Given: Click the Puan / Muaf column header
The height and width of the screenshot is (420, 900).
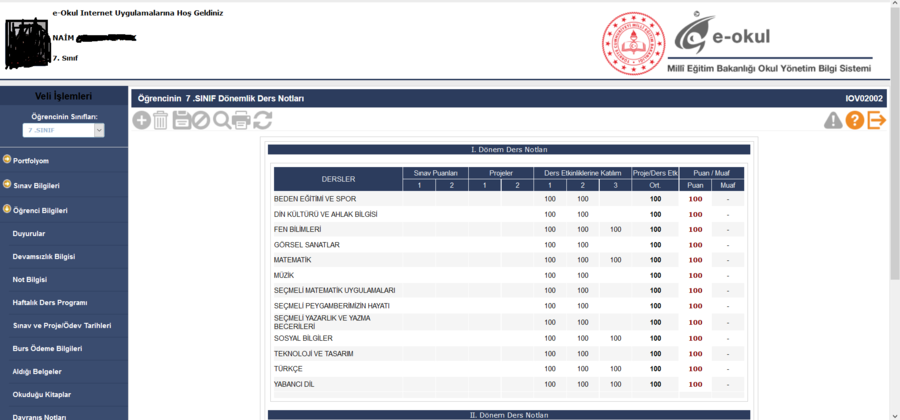Looking at the screenshot, I should point(712,173).
